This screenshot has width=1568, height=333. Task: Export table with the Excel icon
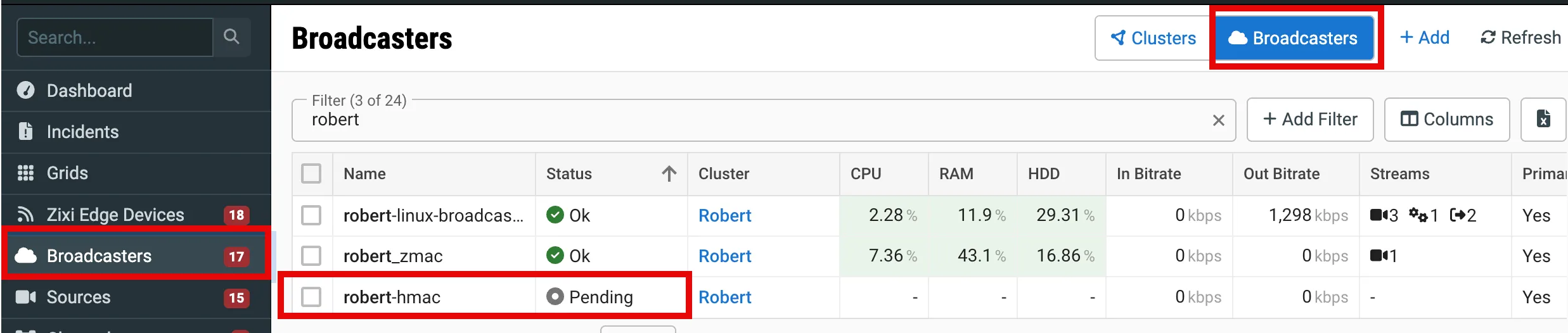coord(1544,119)
